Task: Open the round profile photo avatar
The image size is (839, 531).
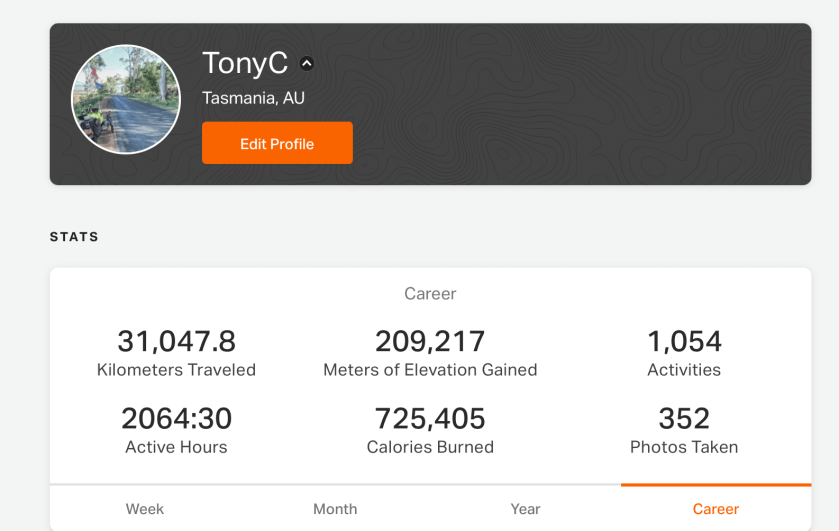Action: point(126,100)
